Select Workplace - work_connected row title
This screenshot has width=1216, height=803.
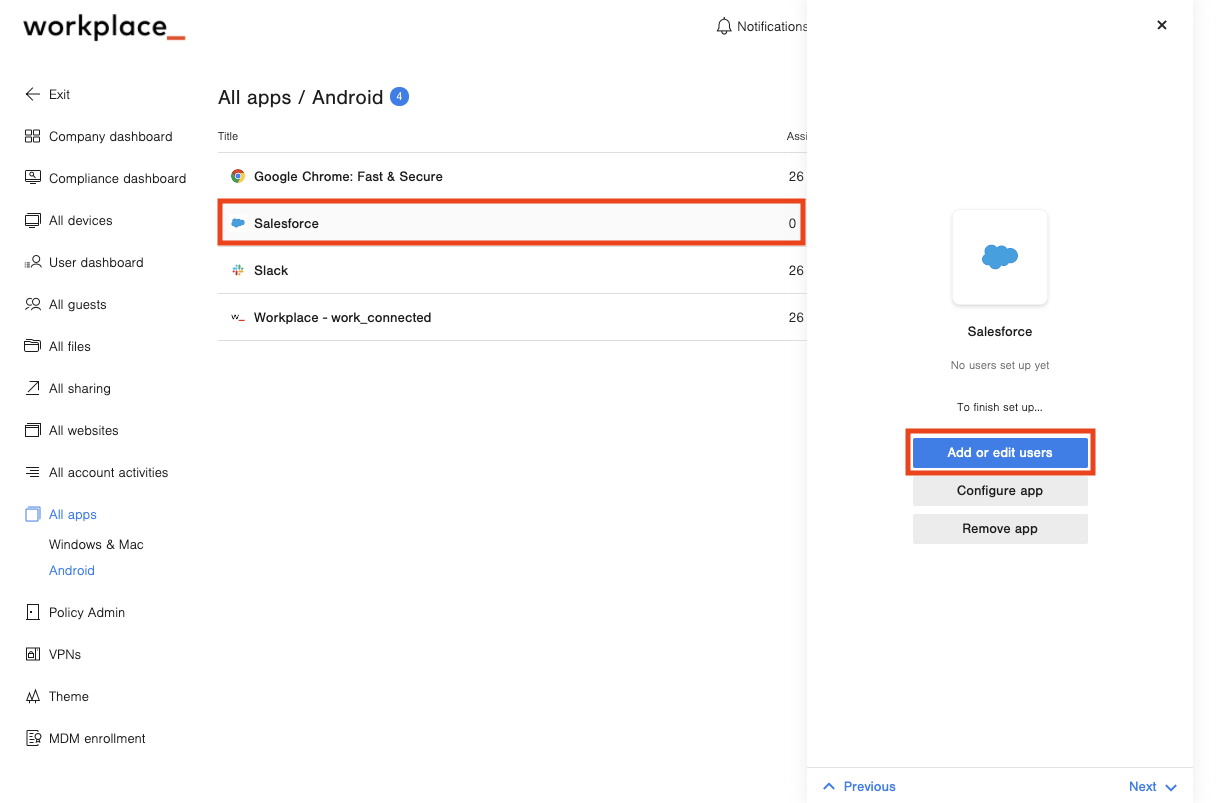(342, 317)
